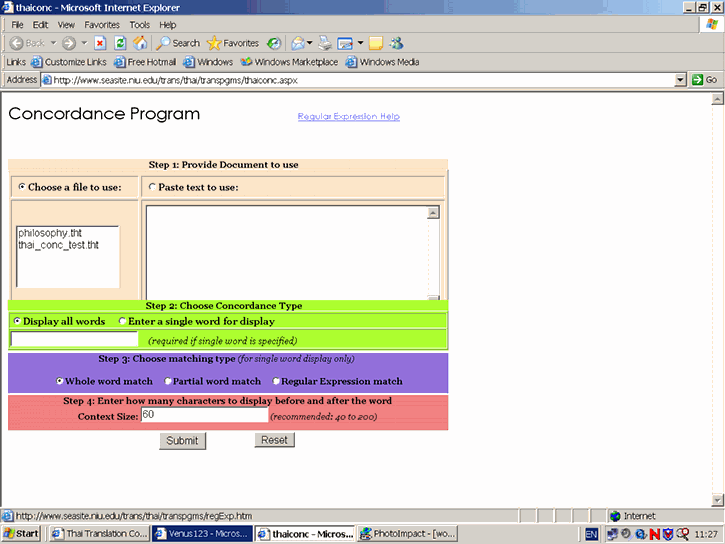Click the text area scroll up arrow

pos(433,213)
